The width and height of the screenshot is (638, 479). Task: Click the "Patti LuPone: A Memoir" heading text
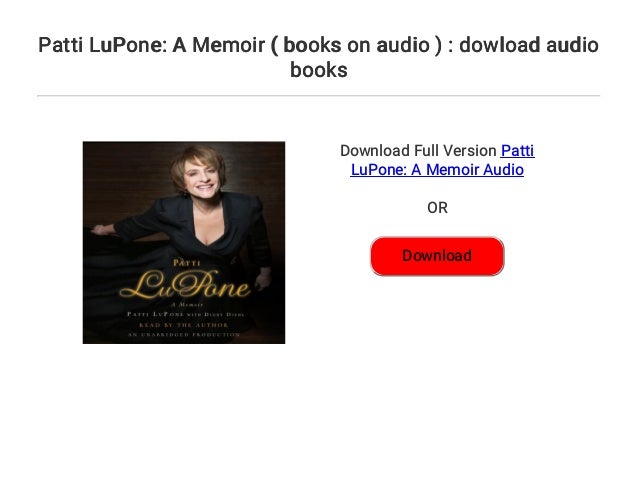[152, 45]
